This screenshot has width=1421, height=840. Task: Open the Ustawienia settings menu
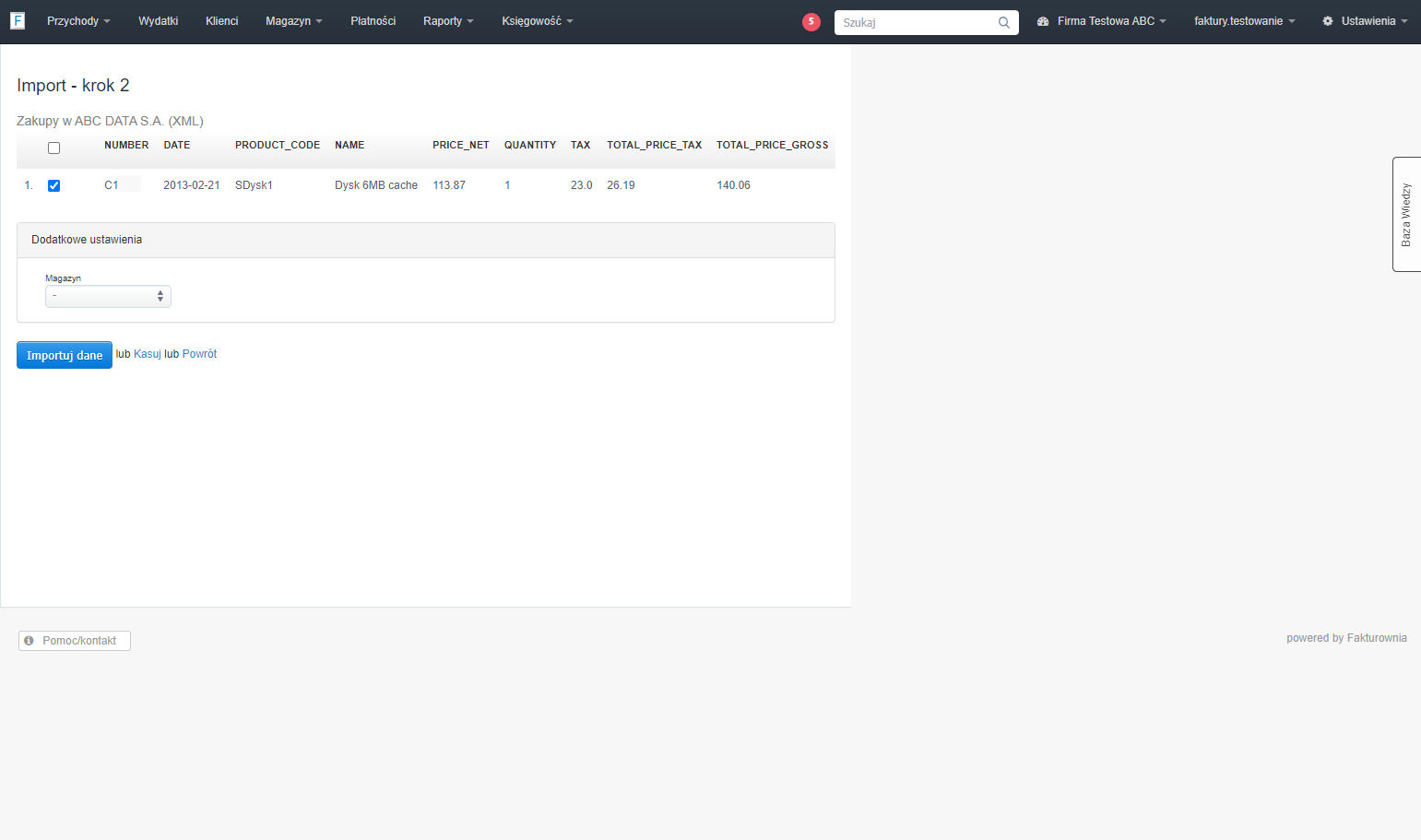click(x=1365, y=21)
